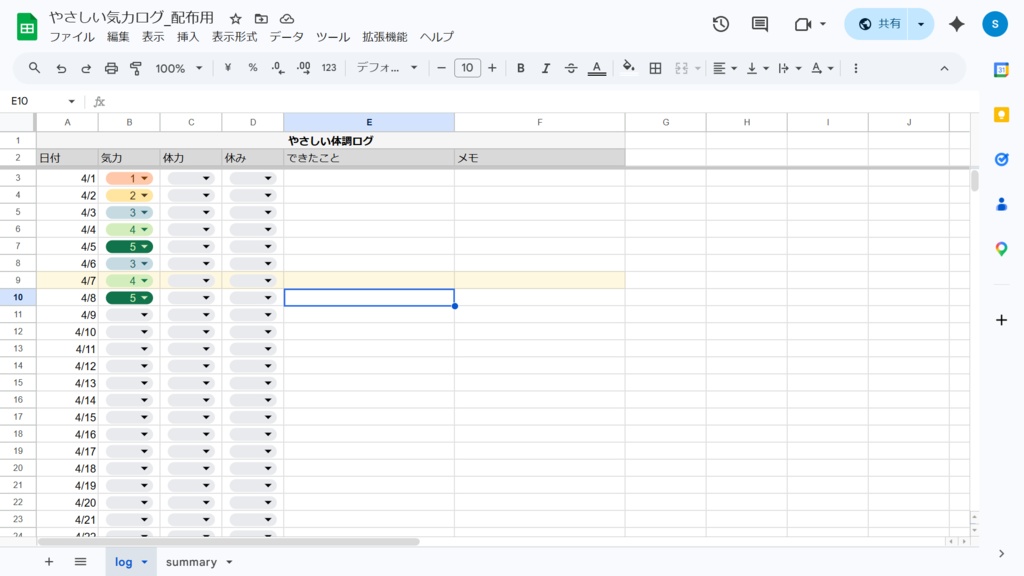The height and width of the screenshot is (576, 1024).
Task: Open the Google Keep side panel
Action: 1001,114
